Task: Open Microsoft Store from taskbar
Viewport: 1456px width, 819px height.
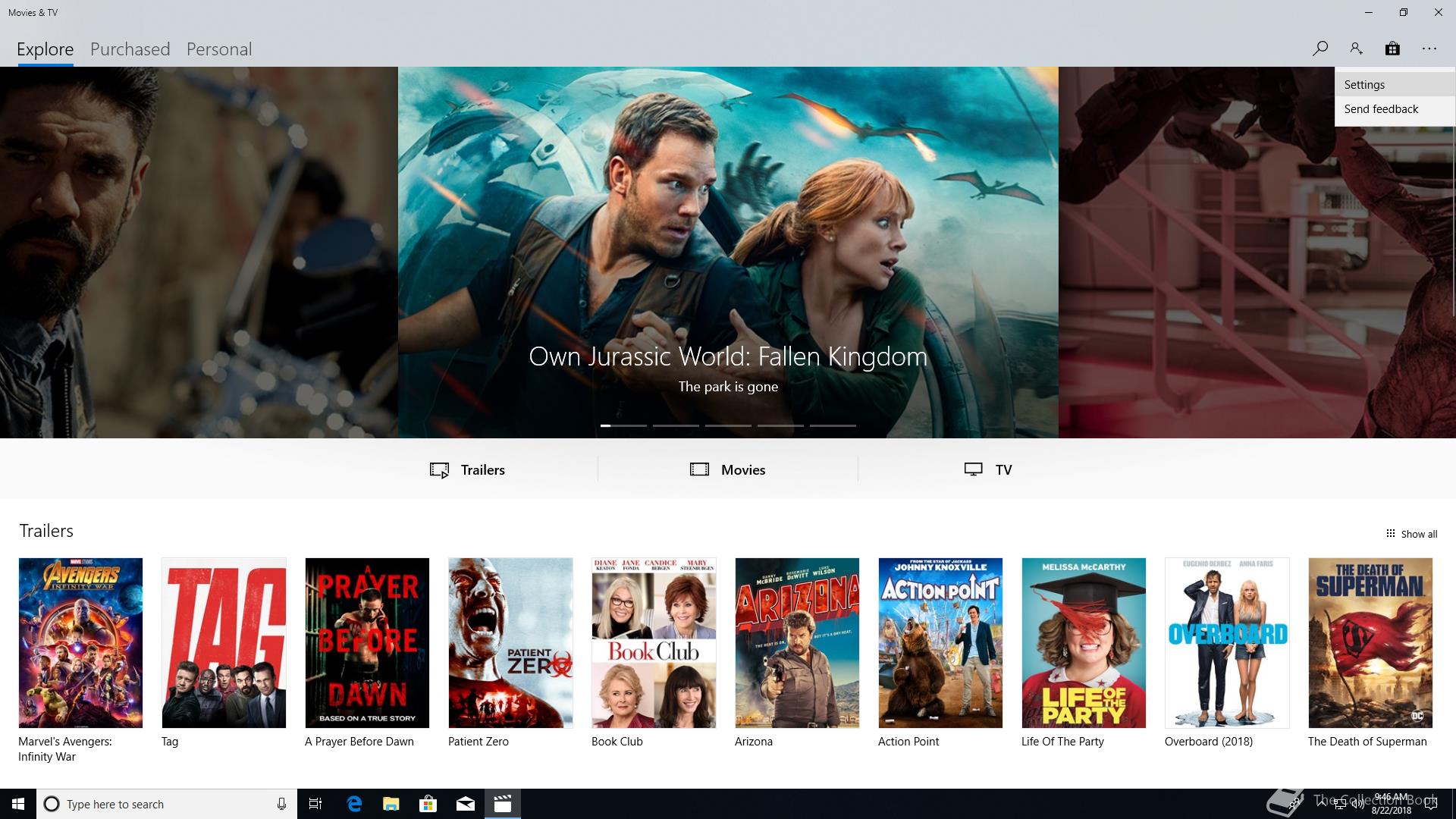Action: 428,804
